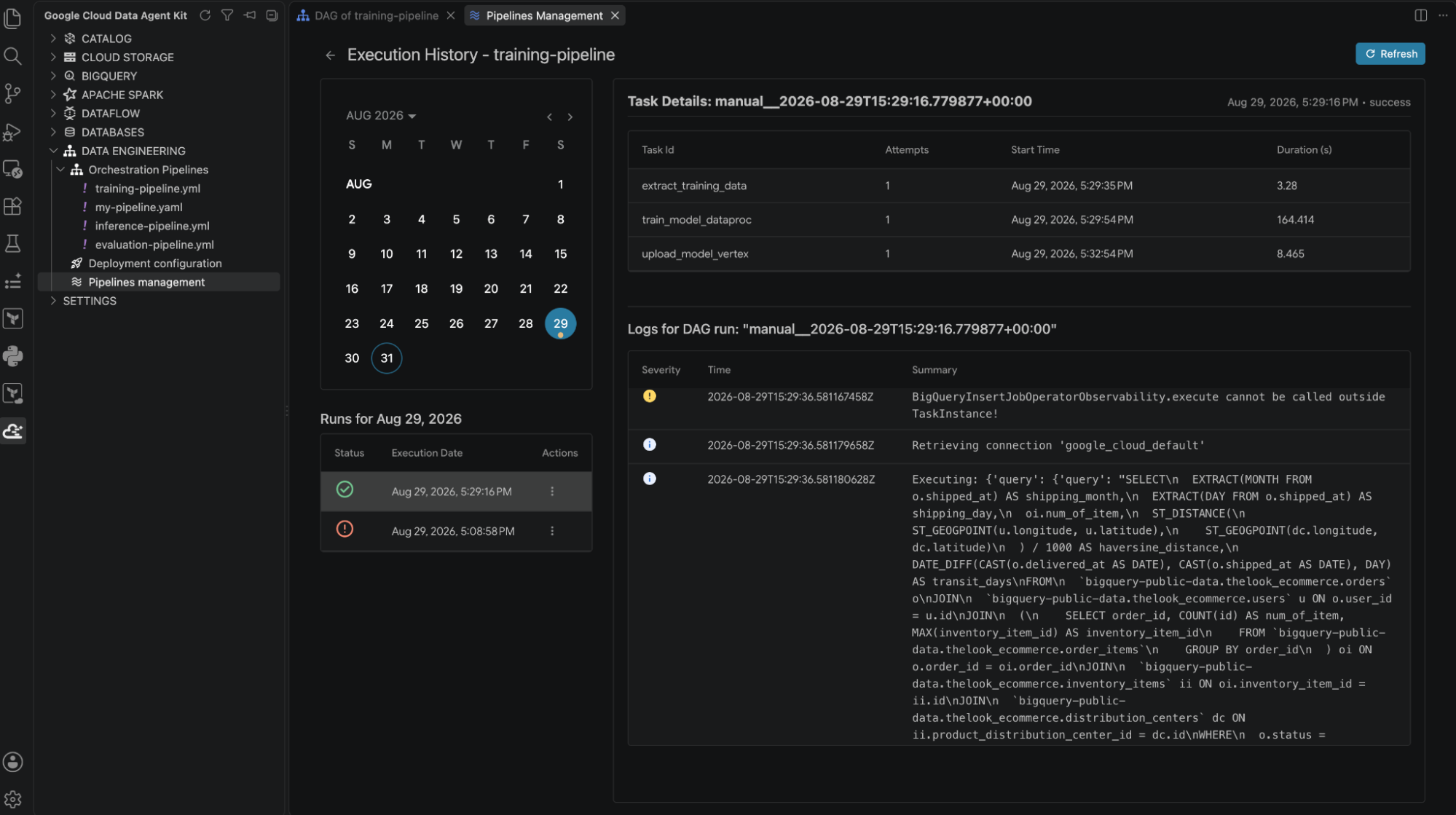Open the Source Control icon
1456x815 pixels.
click(x=13, y=93)
